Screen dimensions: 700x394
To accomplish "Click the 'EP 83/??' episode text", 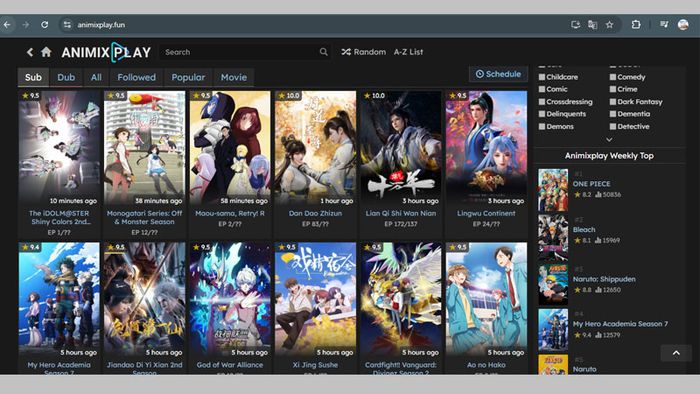I will coord(315,224).
